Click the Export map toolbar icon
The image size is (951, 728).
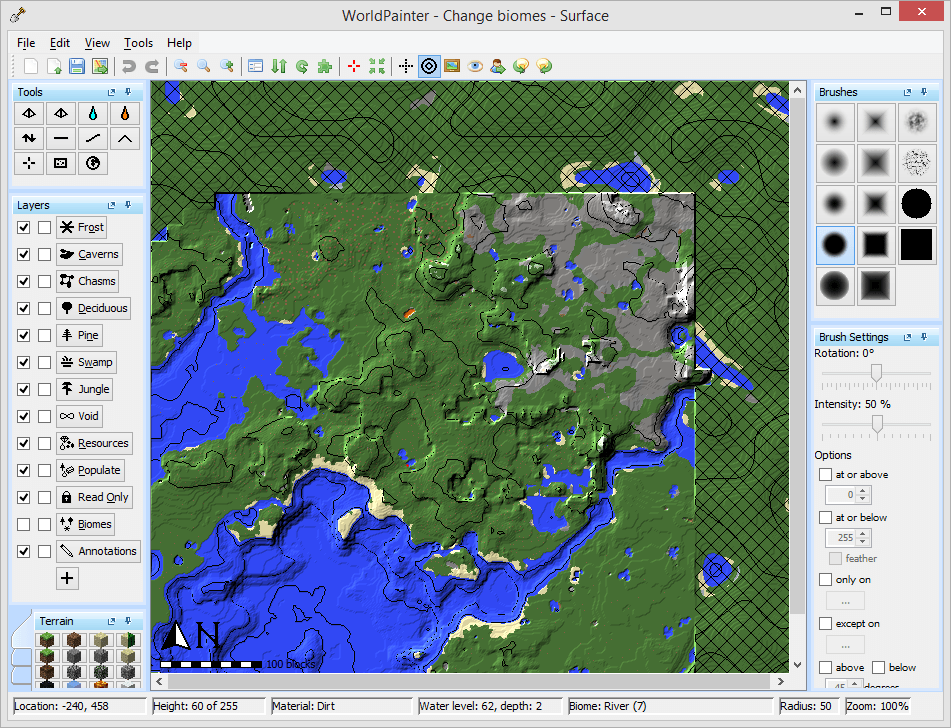[x=100, y=66]
